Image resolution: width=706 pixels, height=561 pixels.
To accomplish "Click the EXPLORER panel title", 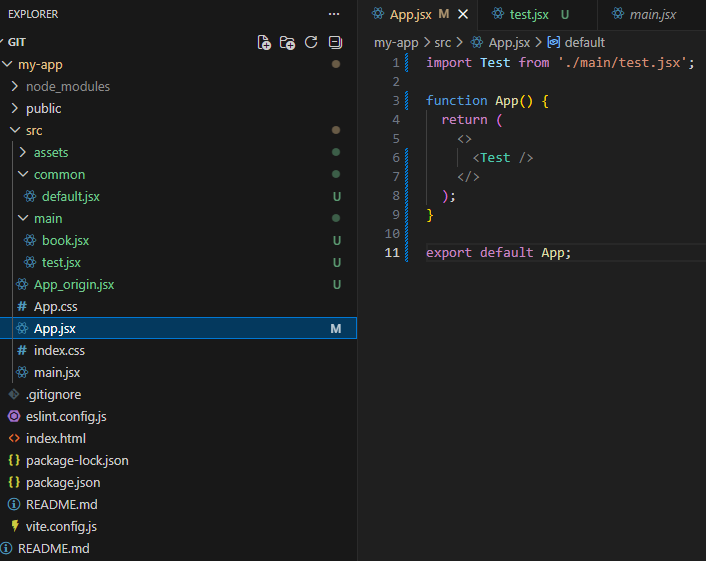I will coord(33,14).
